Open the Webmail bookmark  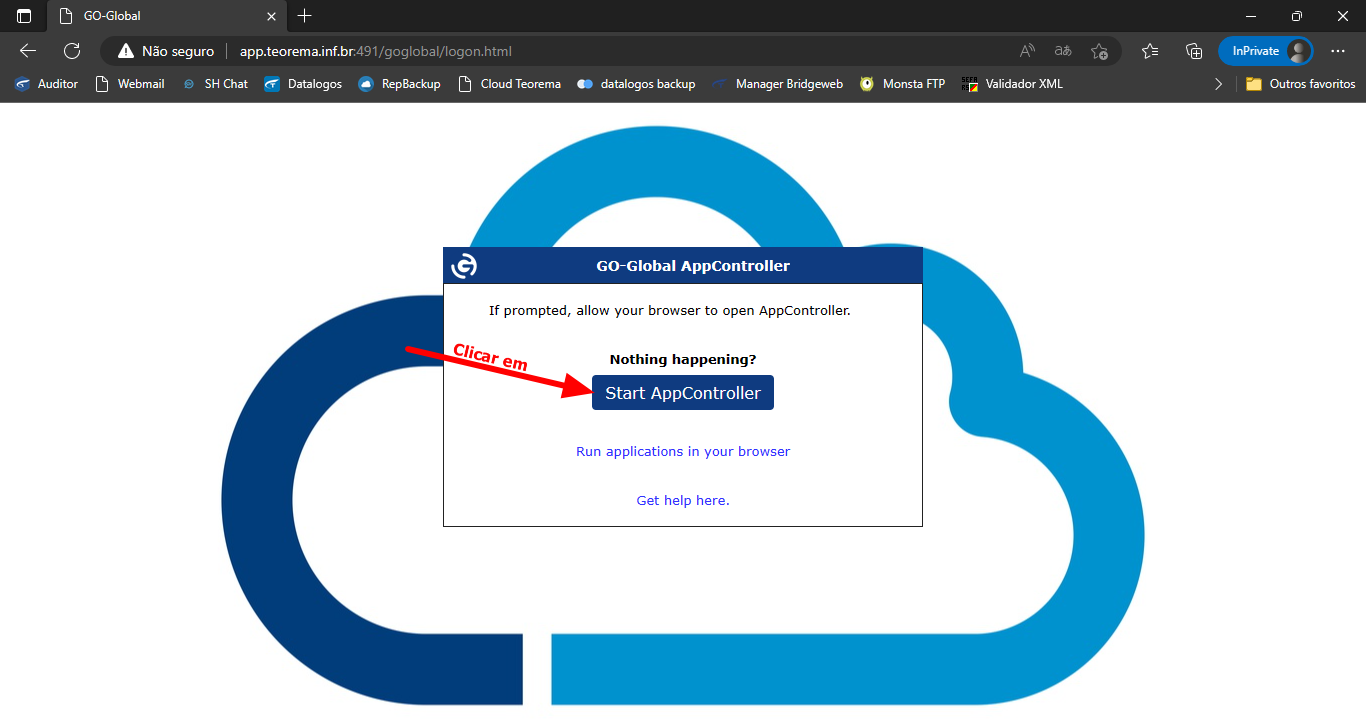tap(129, 84)
